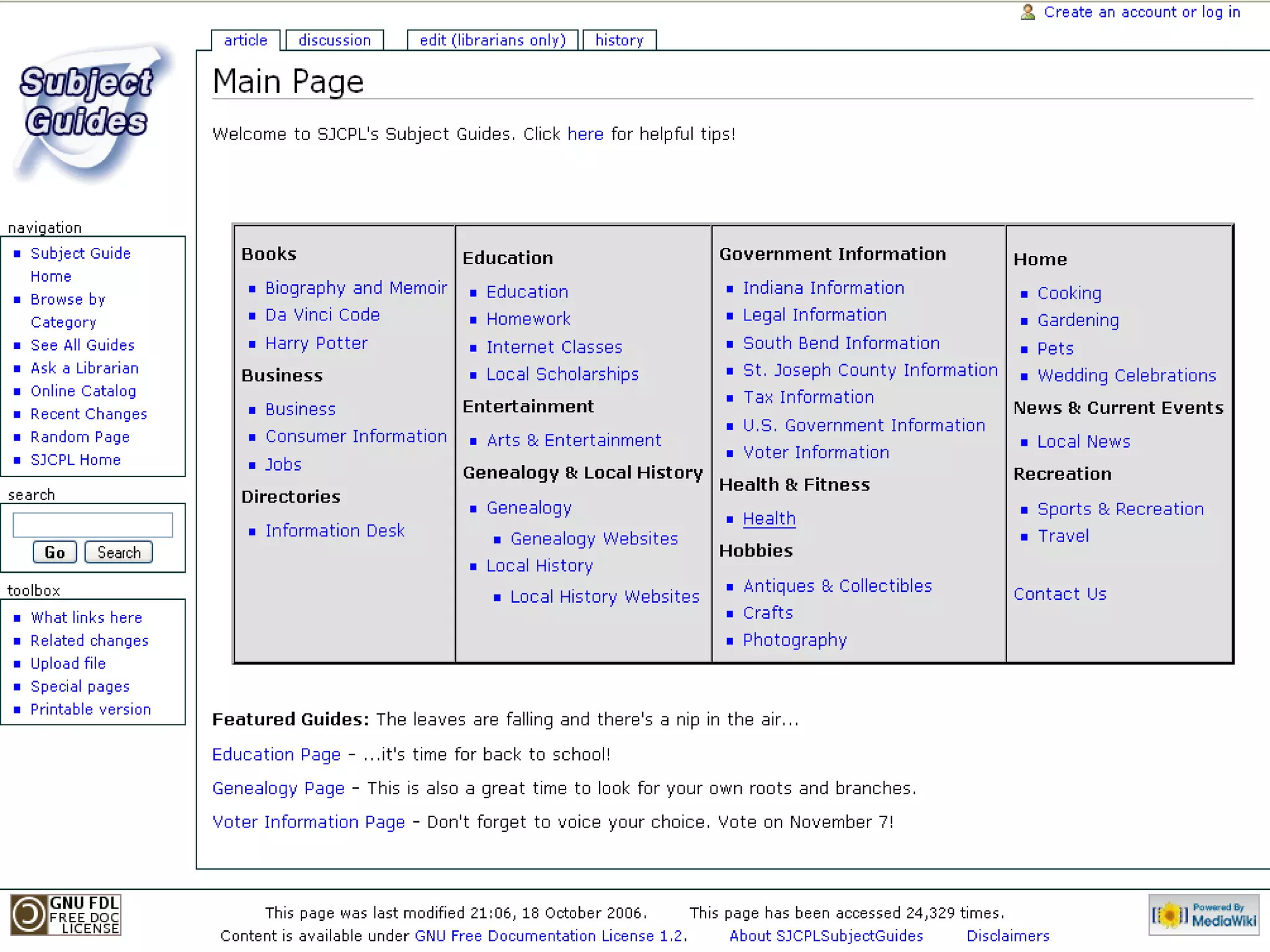Open the Genealogy Websites sub-link
The width and height of the screenshot is (1270, 952).
[x=593, y=539]
